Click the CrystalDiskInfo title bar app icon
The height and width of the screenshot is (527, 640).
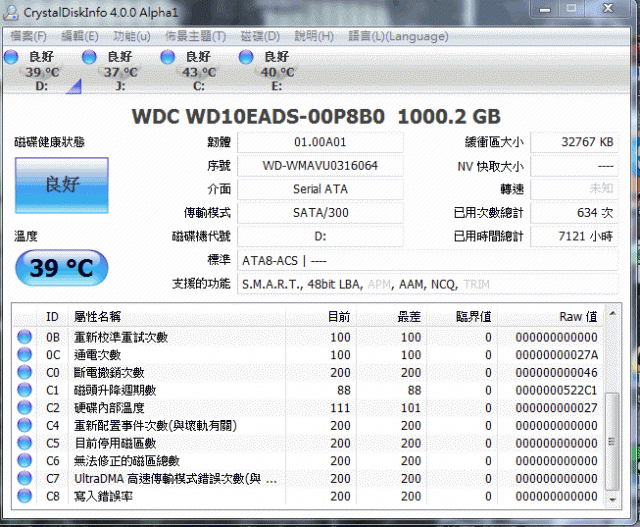11,12
